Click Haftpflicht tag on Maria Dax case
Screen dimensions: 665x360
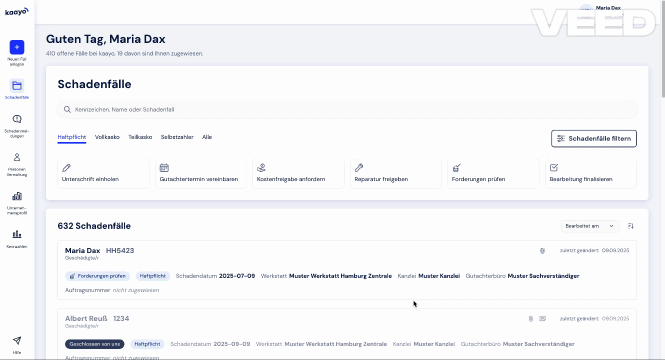coord(153,276)
